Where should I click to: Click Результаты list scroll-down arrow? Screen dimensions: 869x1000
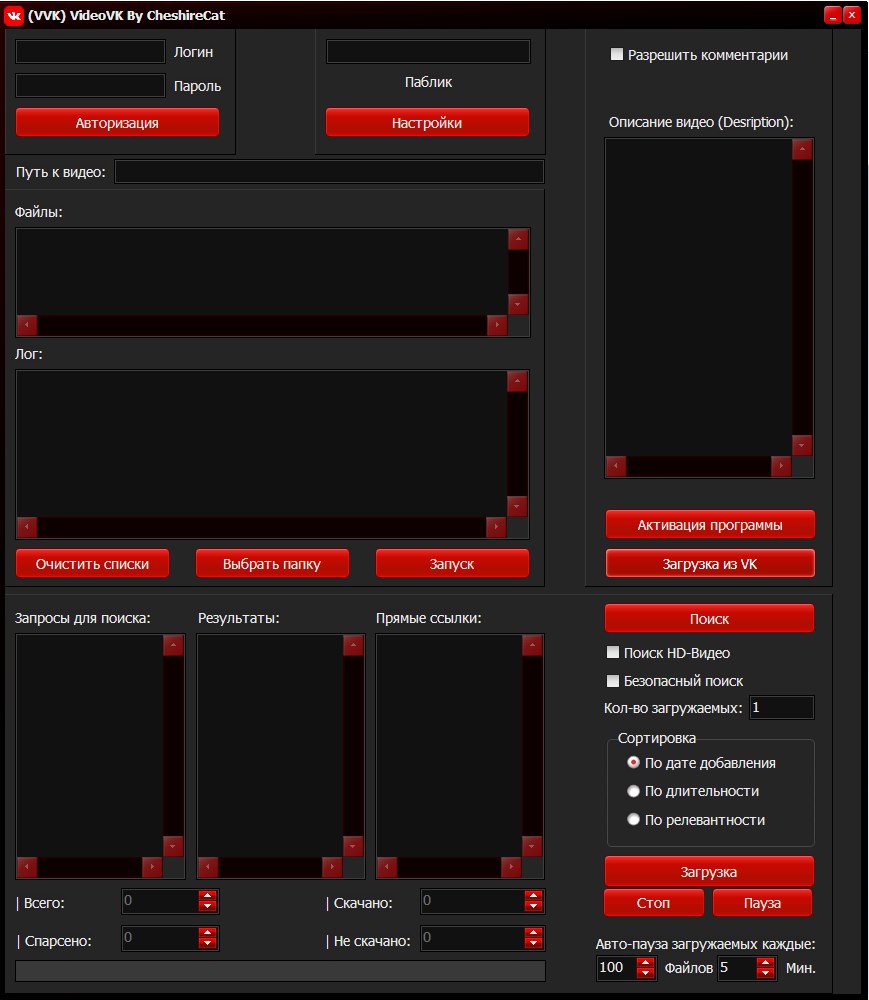point(353,846)
